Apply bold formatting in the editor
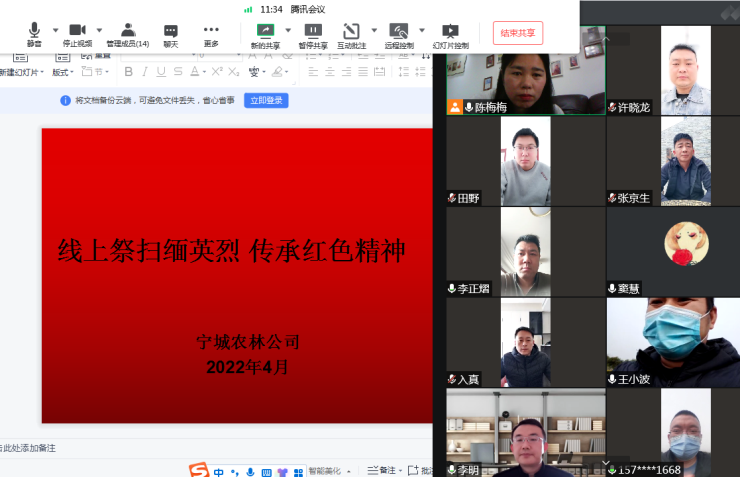The height and width of the screenshot is (477, 740). click(129, 72)
